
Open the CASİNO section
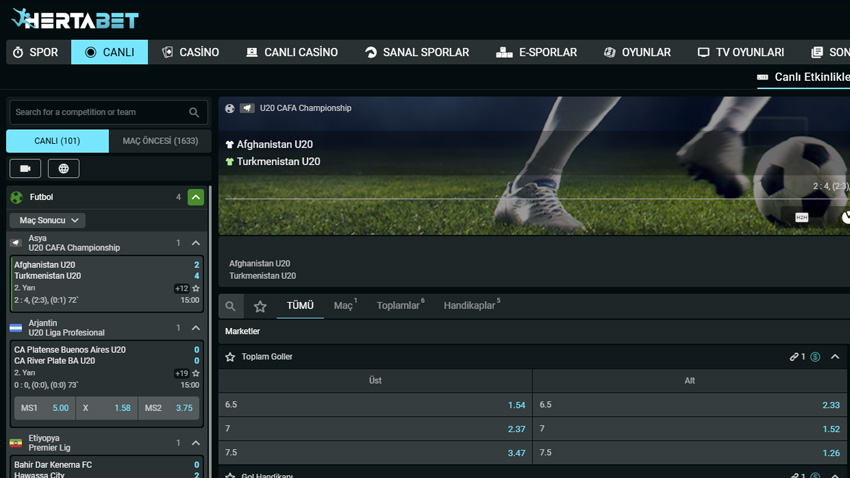pos(190,52)
